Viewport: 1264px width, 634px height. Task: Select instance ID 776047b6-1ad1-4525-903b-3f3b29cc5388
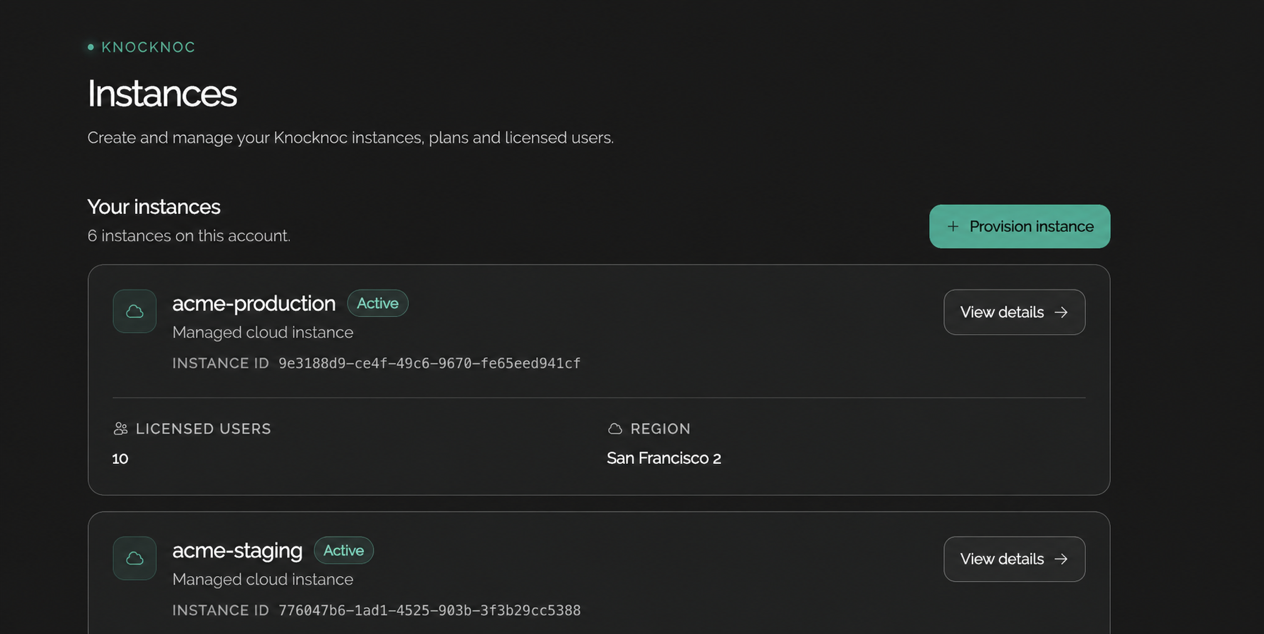pyautogui.click(x=429, y=610)
